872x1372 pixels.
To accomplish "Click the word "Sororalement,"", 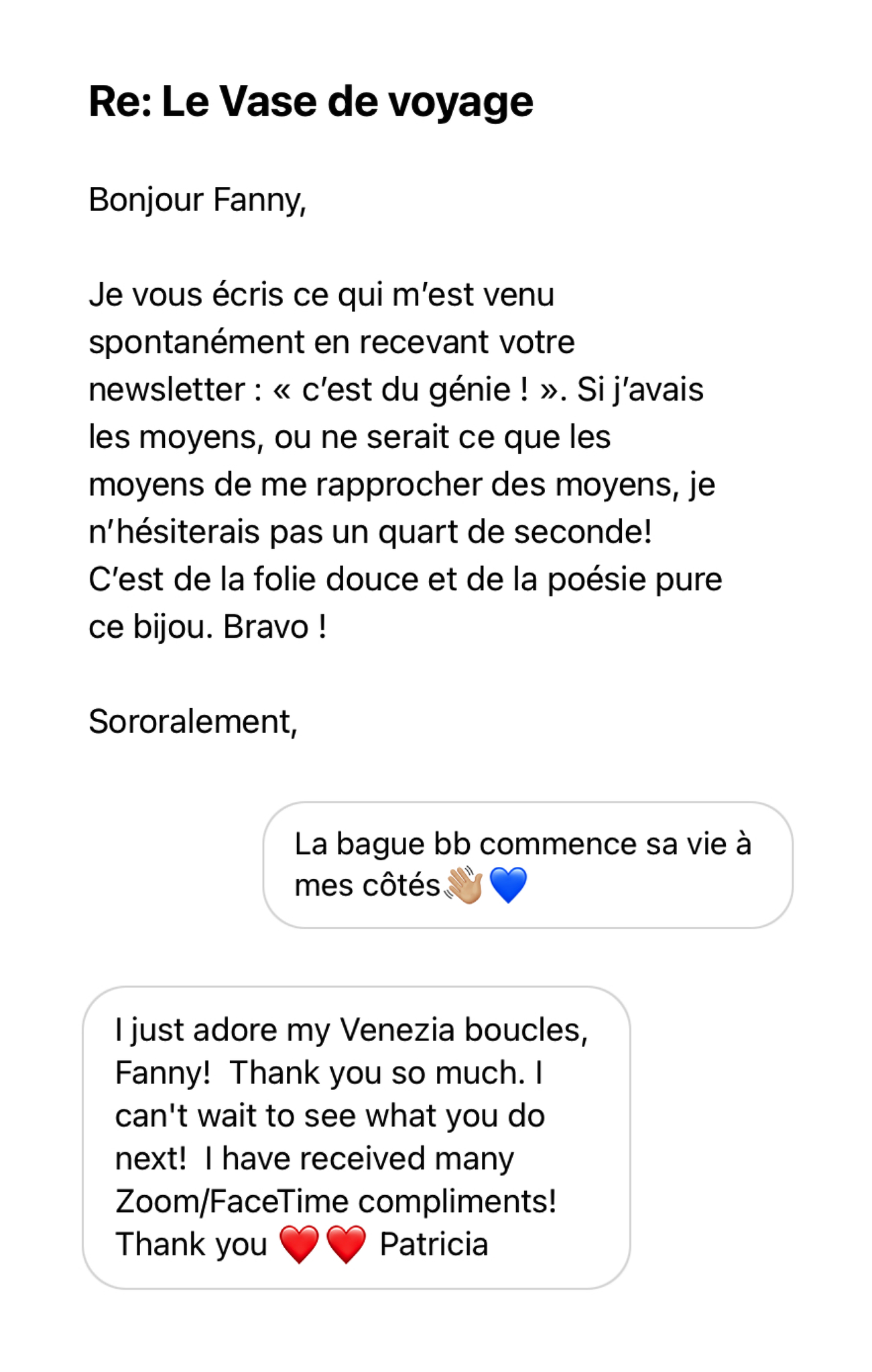I will pyautogui.click(x=193, y=722).
